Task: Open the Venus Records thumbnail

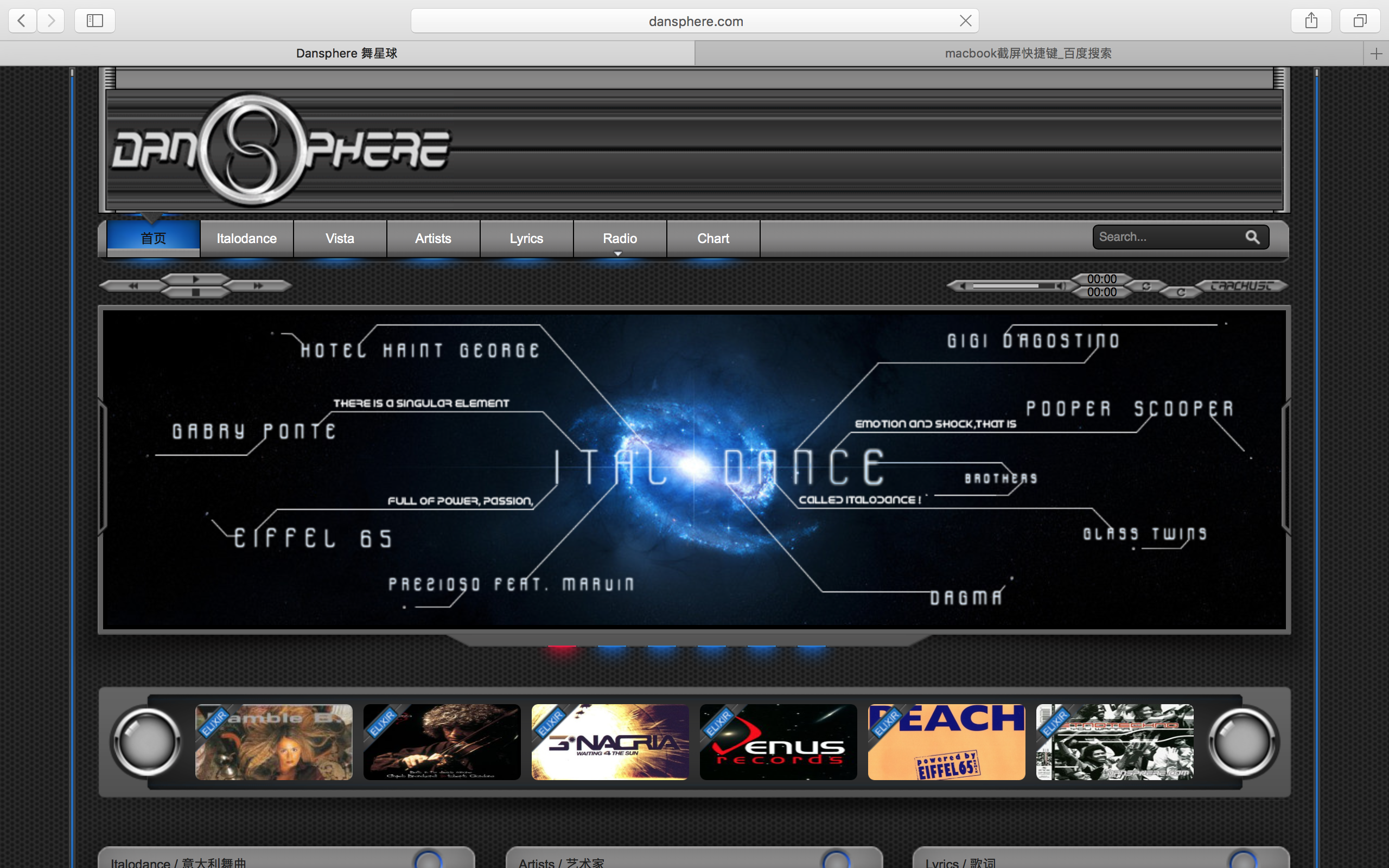Action: click(x=778, y=742)
